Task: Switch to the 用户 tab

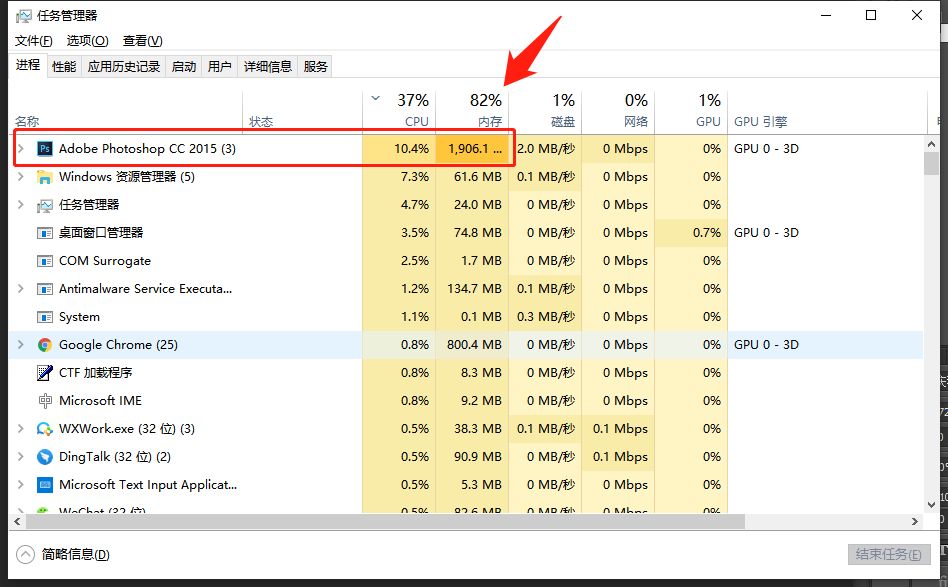Action: [x=219, y=66]
